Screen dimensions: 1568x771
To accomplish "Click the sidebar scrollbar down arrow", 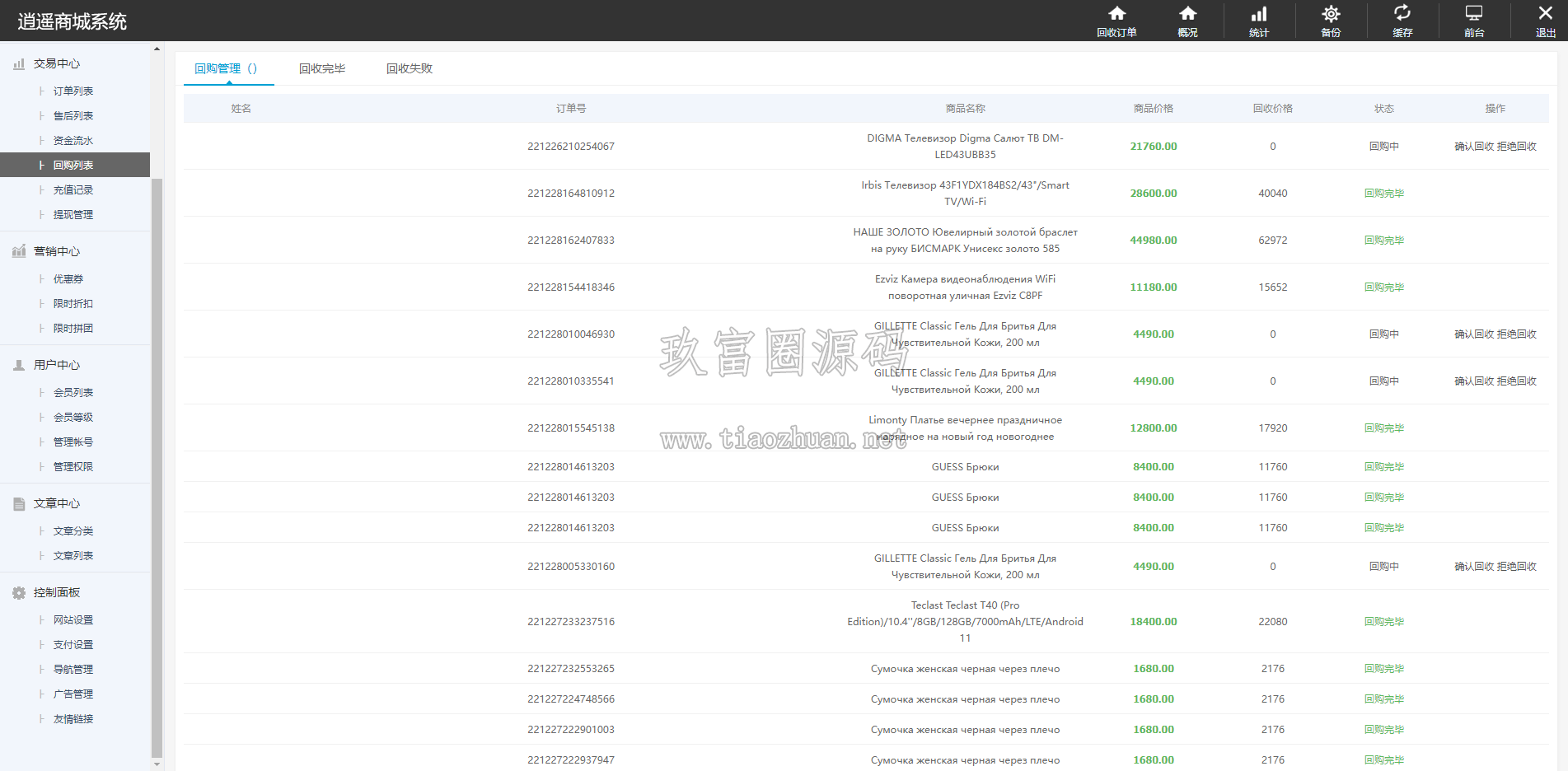I will pos(157,764).
